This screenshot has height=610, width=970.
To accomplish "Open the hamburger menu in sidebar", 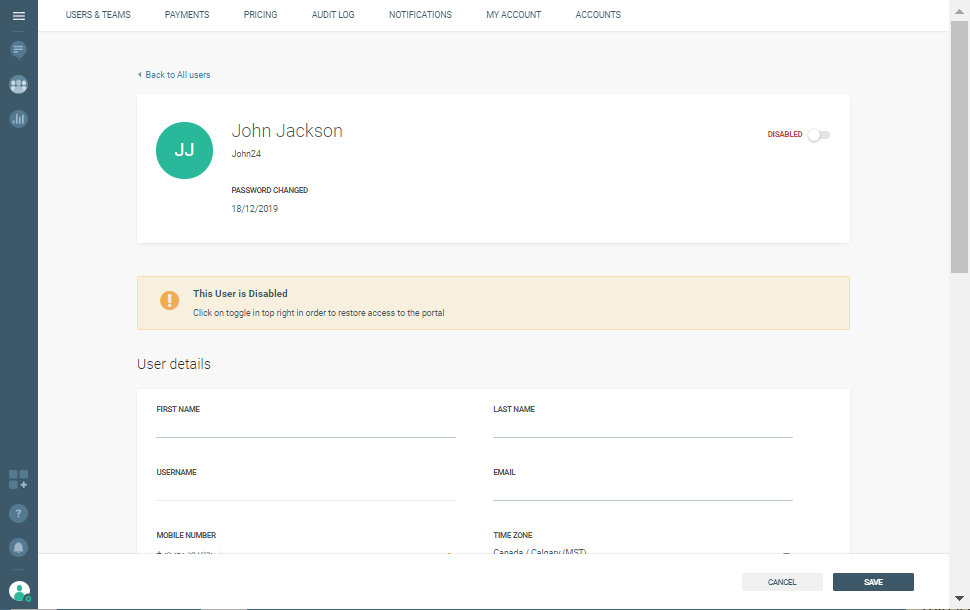I will click(18, 16).
